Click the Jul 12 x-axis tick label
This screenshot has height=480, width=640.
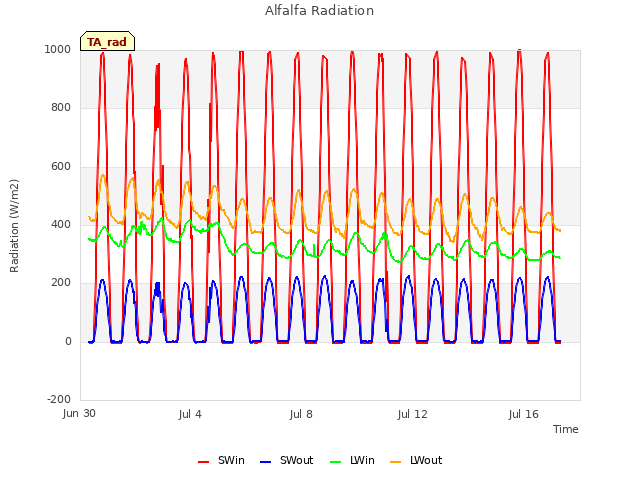(x=412, y=414)
